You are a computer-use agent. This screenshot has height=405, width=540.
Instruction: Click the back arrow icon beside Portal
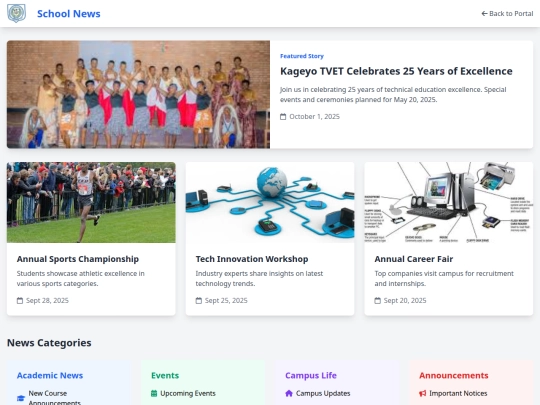tap(484, 13)
